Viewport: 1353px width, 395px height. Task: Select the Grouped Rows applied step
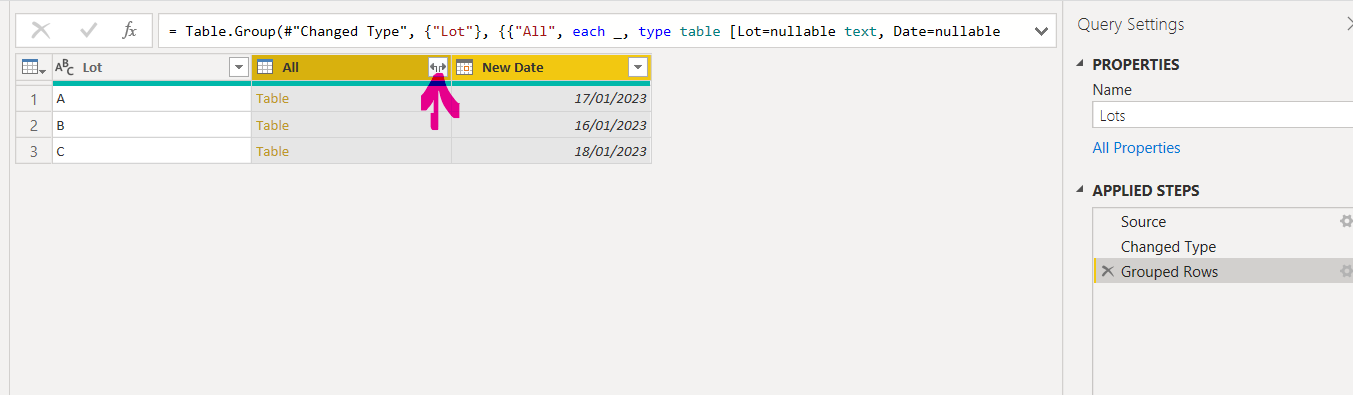click(x=1169, y=272)
